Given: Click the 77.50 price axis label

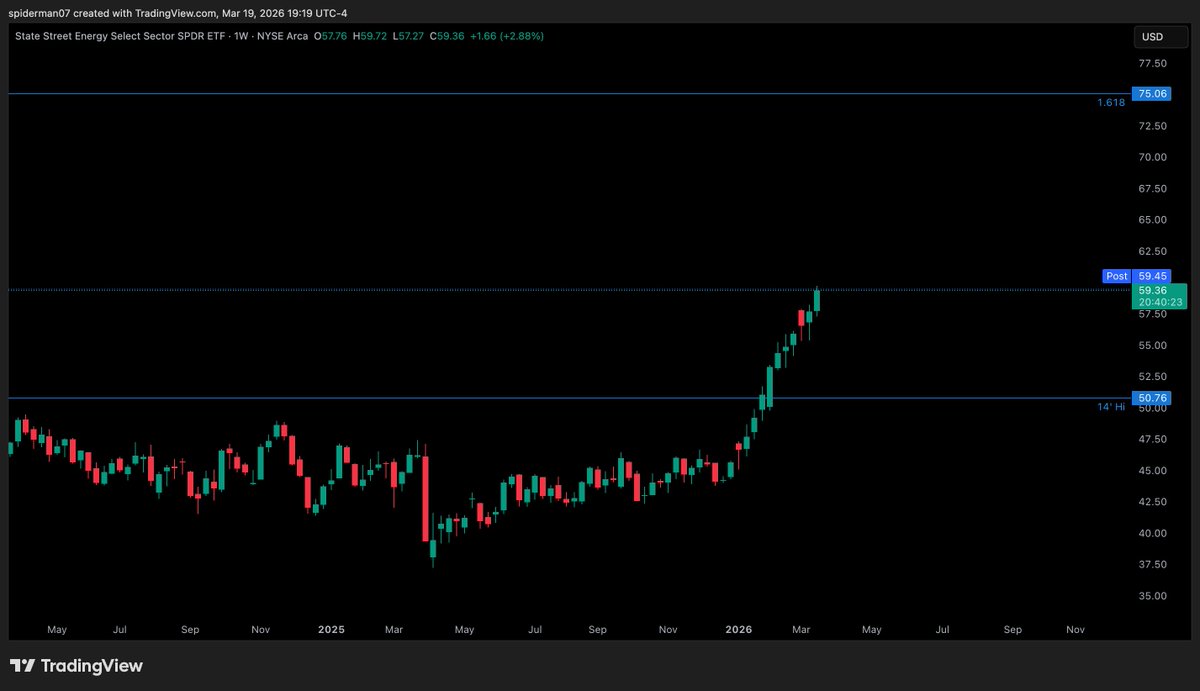Looking at the screenshot, I should coord(1153,63).
